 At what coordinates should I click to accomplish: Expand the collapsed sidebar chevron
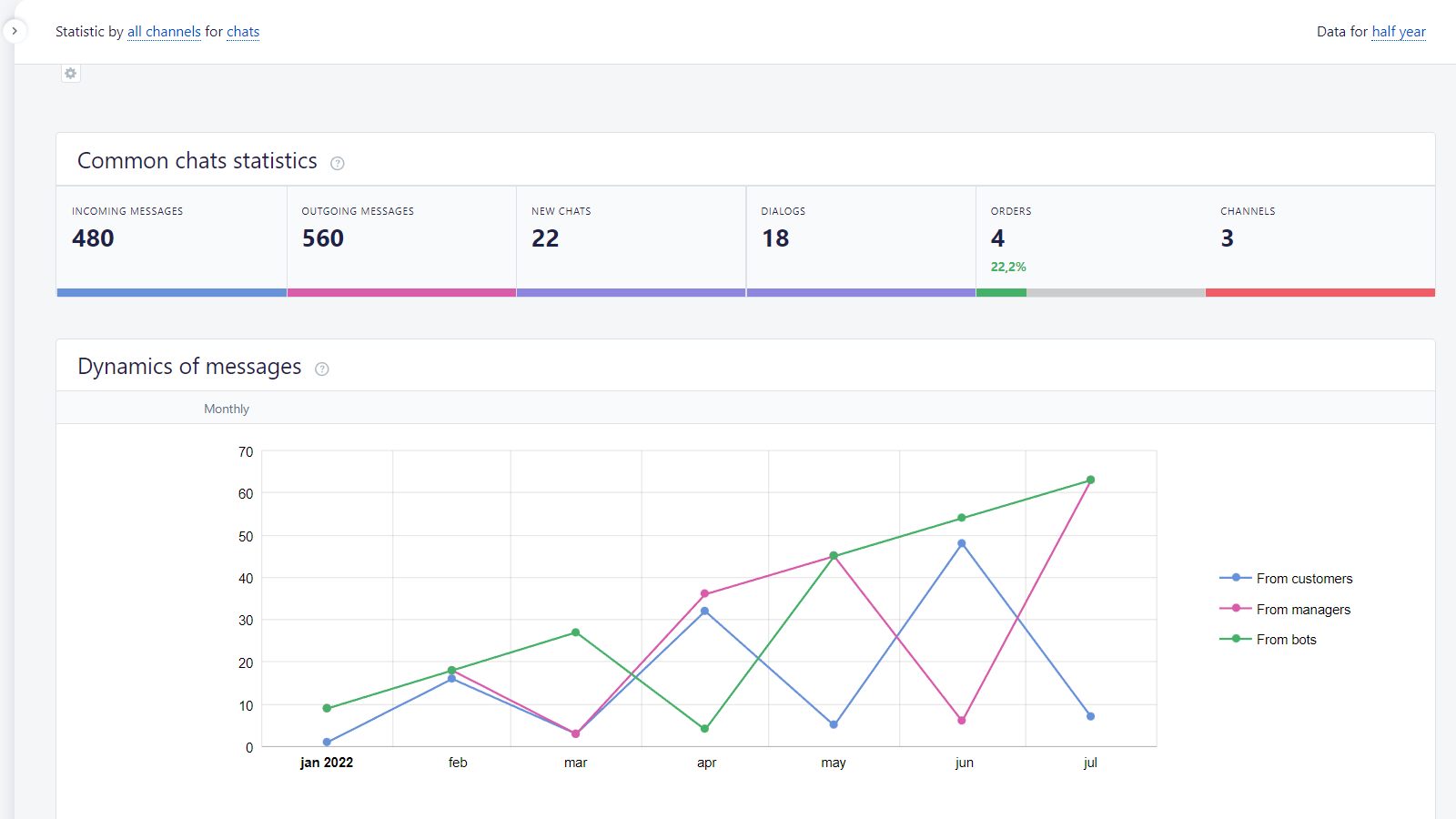15,31
